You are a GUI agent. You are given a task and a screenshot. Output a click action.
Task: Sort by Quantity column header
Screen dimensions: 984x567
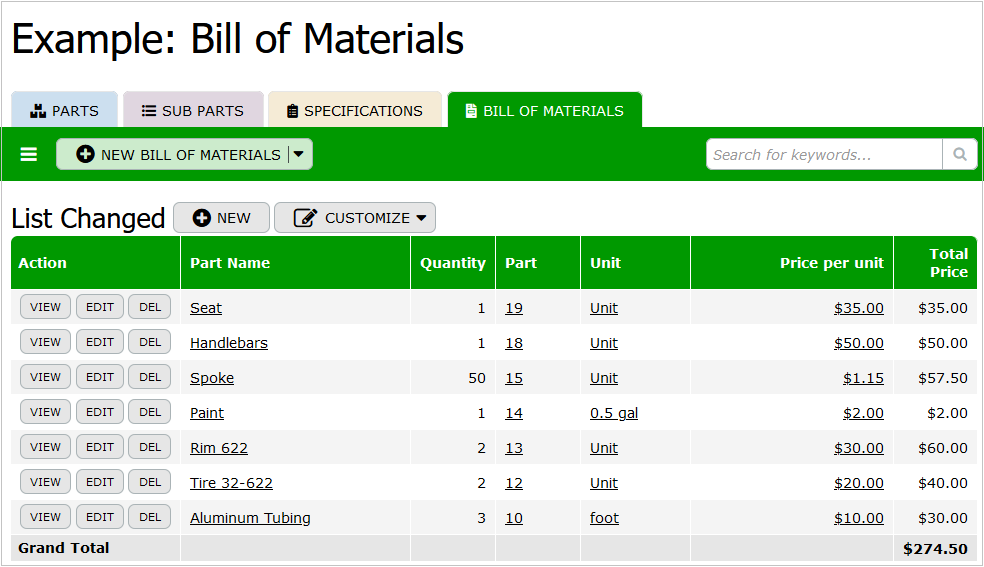[452, 263]
